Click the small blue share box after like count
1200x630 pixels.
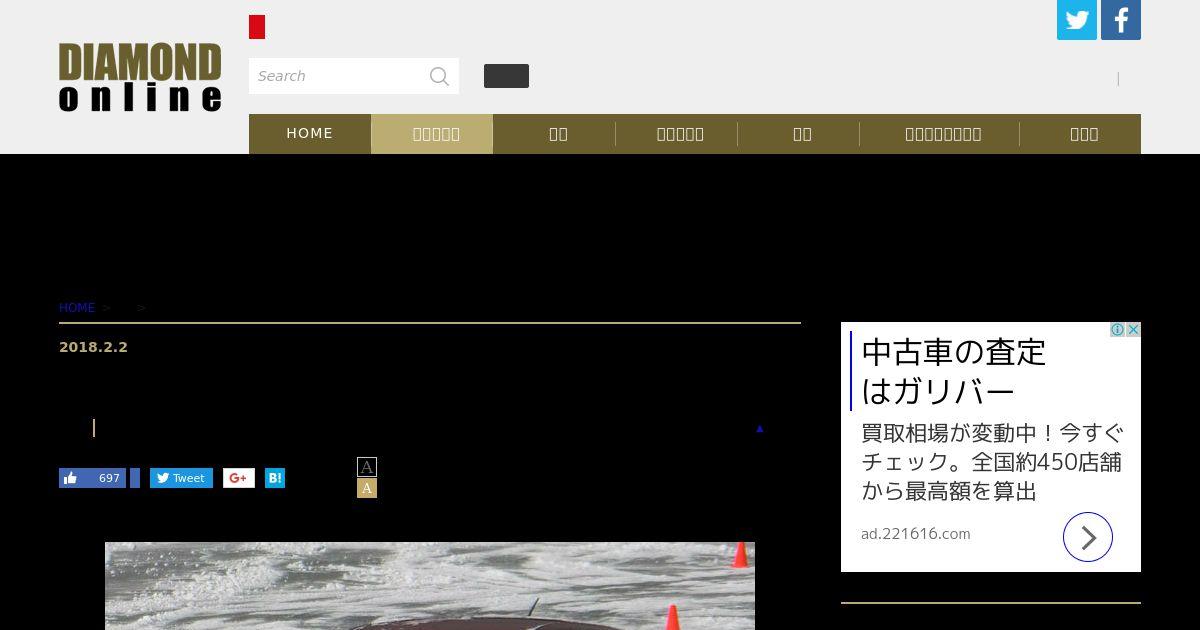(135, 478)
